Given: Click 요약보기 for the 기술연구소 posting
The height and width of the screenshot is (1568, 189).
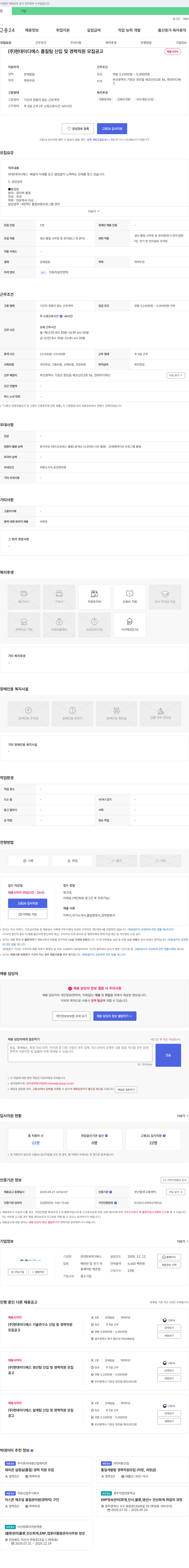Looking at the screenshot, I should click(169, 1328).
